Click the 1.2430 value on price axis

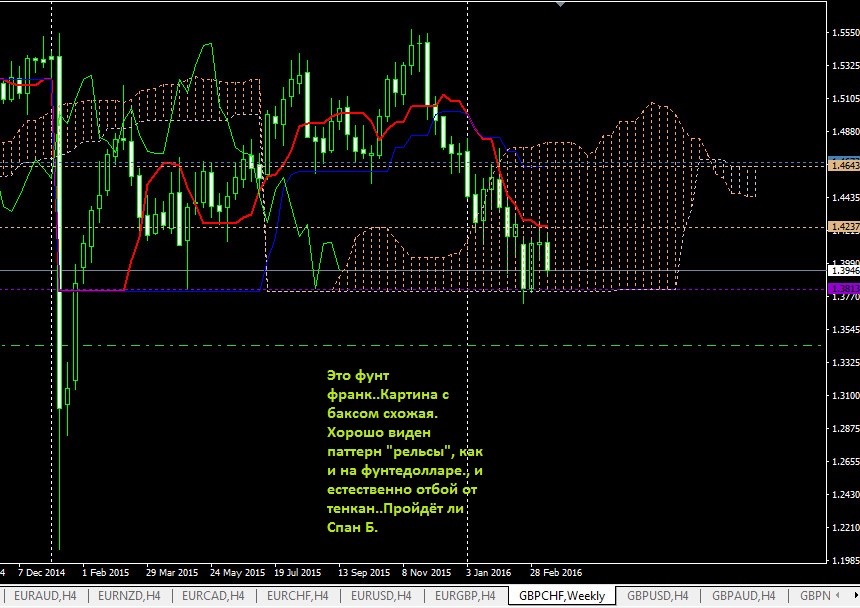[846, 494]
